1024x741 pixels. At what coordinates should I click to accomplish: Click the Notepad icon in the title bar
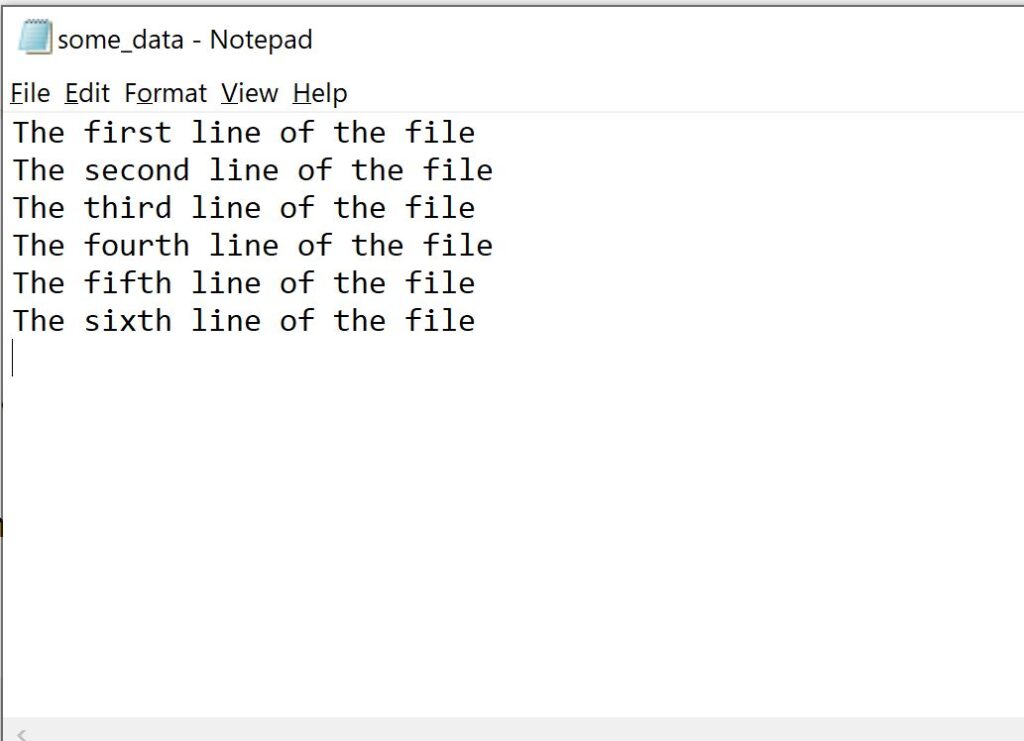click(34, 38)
